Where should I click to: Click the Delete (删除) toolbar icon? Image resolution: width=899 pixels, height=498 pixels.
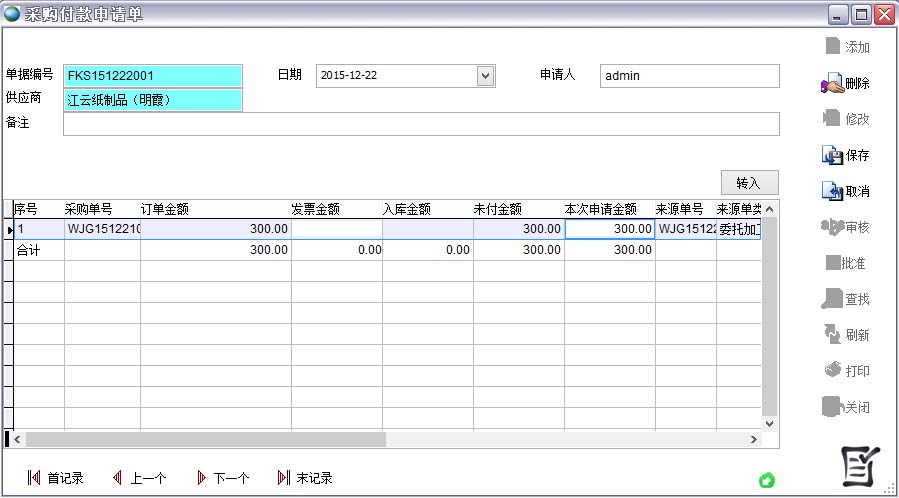point(831,84)
